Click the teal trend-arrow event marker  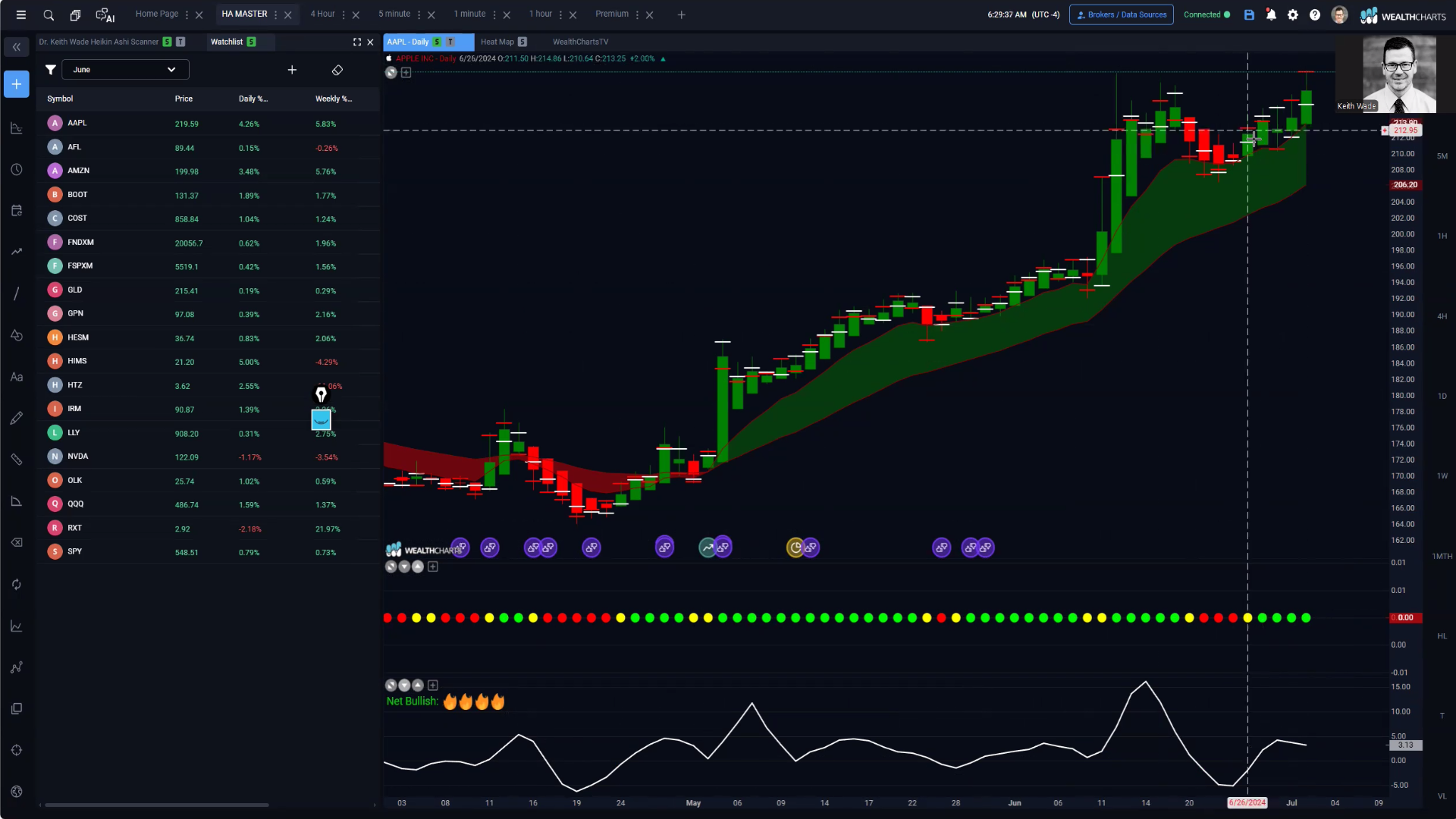click(x=707, y=548)
